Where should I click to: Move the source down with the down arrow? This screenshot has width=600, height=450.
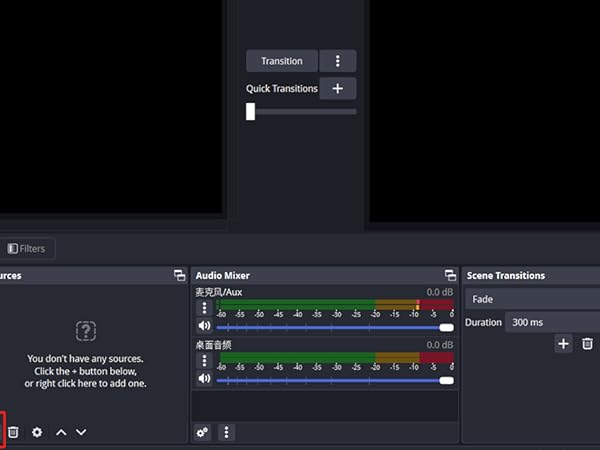click(81, 432)
